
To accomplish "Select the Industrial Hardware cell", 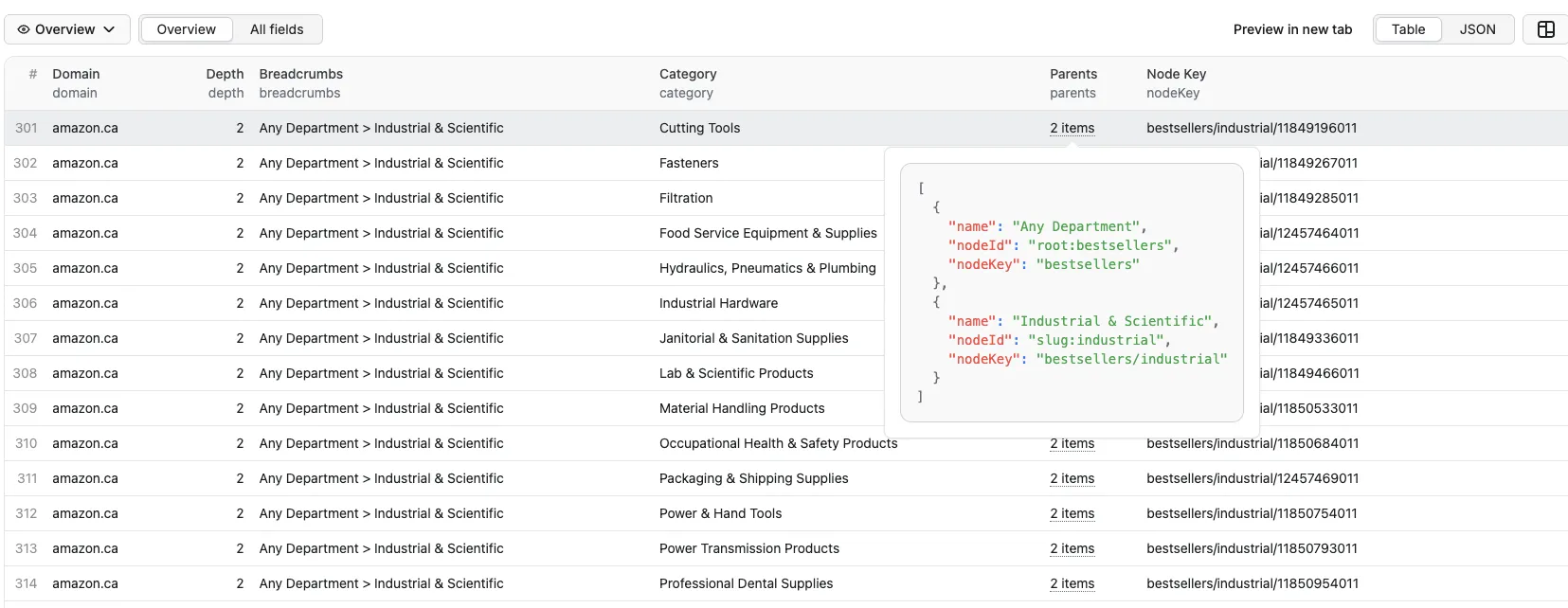I will tap(718, 303).
